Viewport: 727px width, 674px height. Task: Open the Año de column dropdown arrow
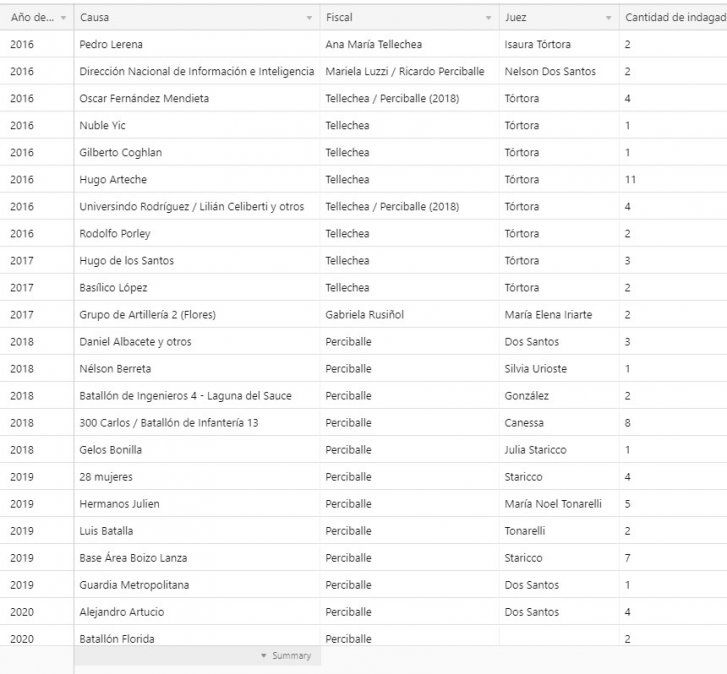[64, 18]
